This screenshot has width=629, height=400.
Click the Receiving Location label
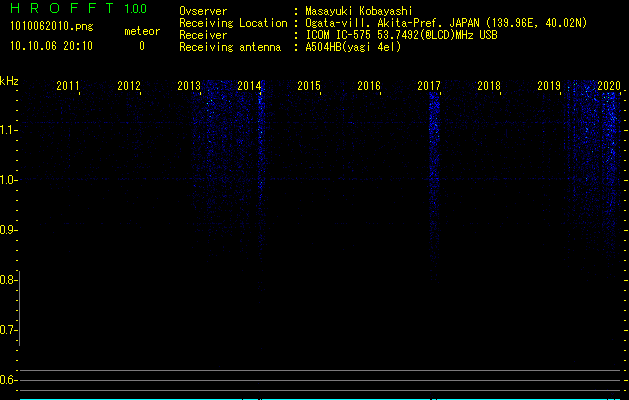click(233, 23)
